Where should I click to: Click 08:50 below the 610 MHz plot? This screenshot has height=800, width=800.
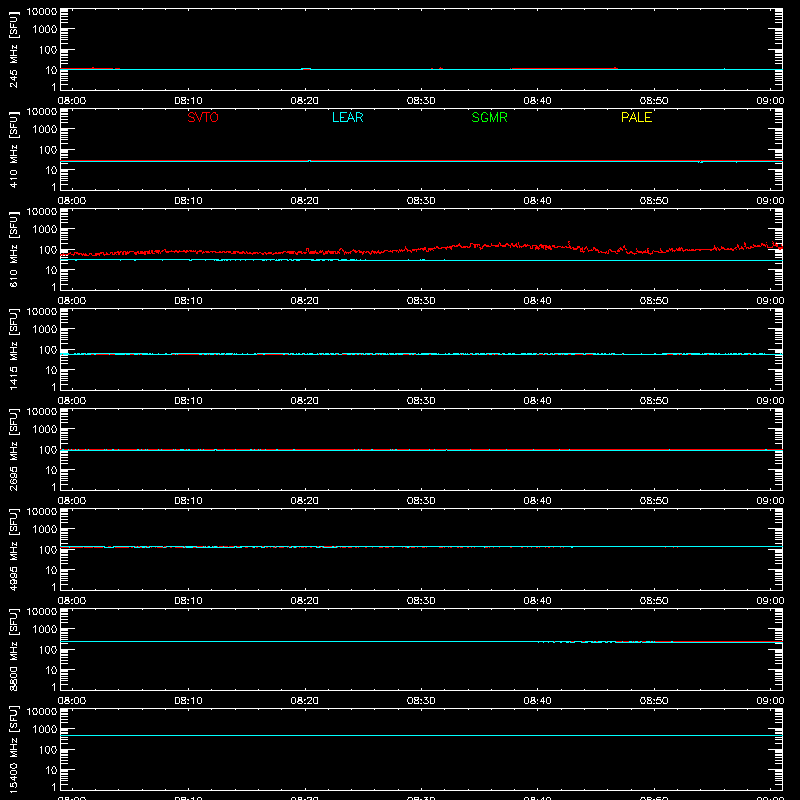click(654, 301)
